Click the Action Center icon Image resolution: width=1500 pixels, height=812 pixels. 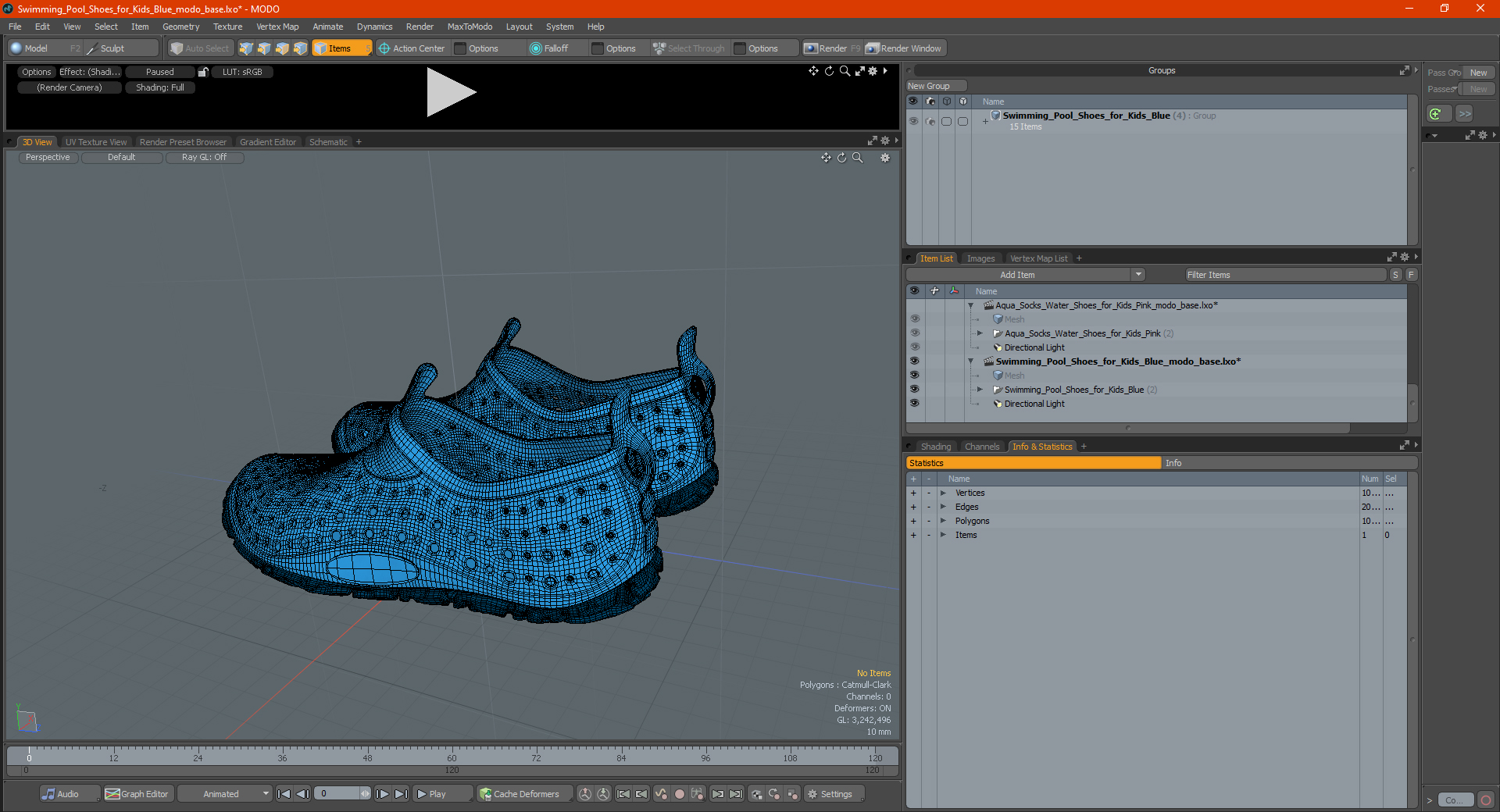point(384,48)
